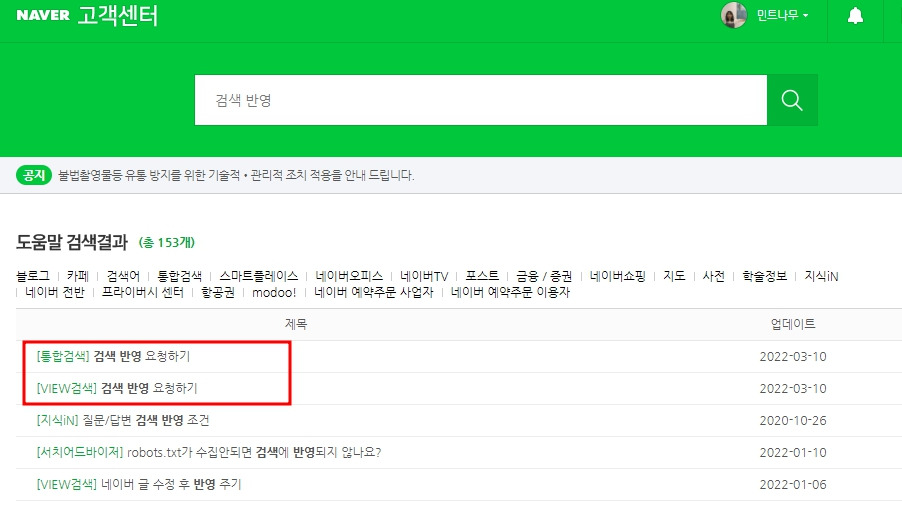Select the 2022-01-10 date cell
Screen dimensions: 902x528
(x=793, y=453)
